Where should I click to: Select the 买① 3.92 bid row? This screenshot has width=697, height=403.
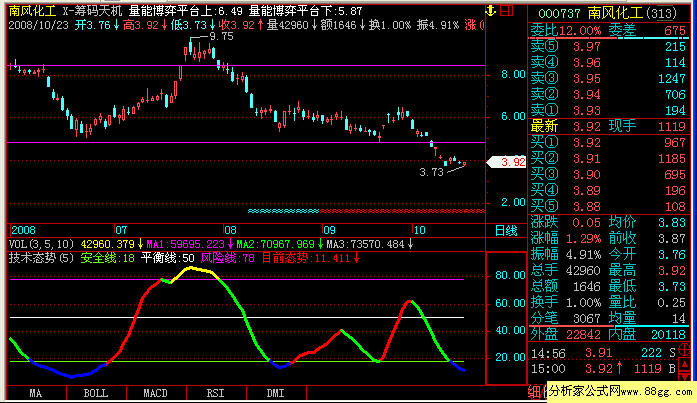pos(608,143)
